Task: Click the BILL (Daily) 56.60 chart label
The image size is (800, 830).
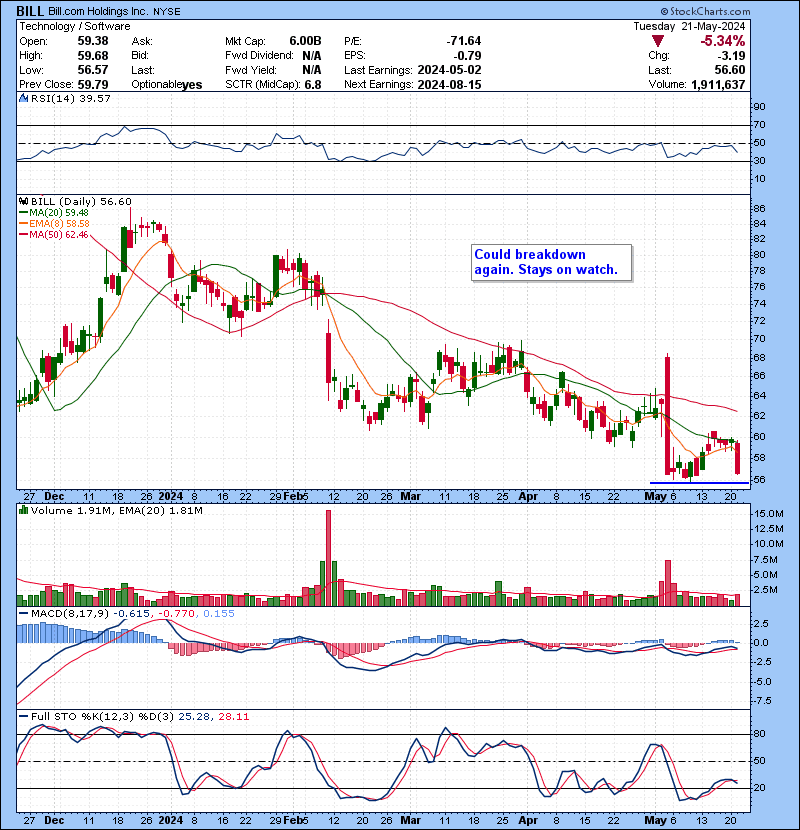Action: (x=81, y=202)
